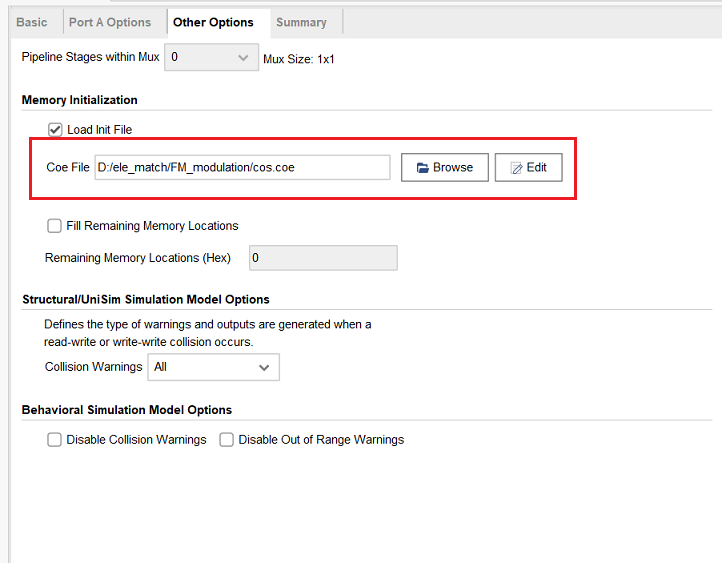Click the Collision Warnings dropdown arrow
The height and width of the screenshot is (563, 722).
click(264, 367)
